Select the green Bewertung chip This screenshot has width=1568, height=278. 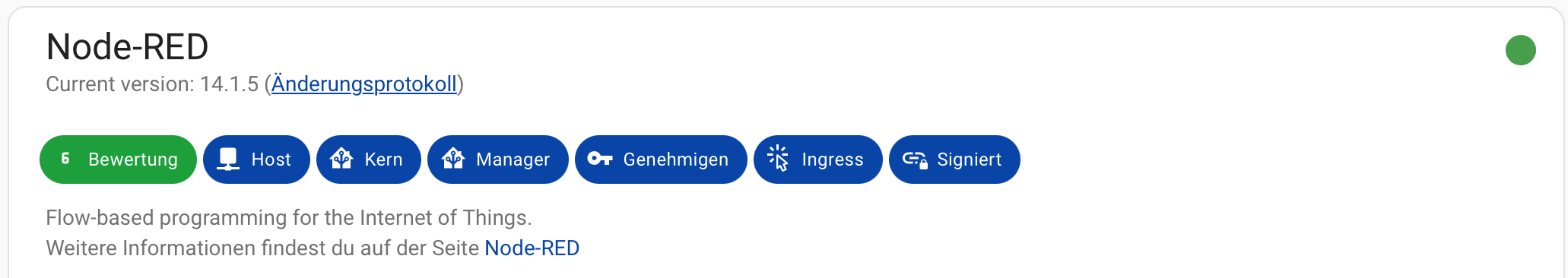pos(118,160)
